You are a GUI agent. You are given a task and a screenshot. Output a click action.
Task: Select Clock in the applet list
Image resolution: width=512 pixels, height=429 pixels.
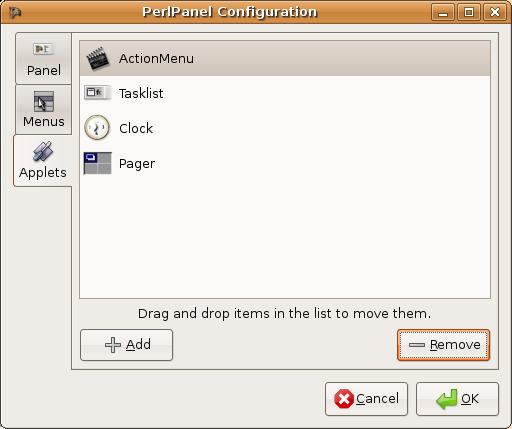(x=285, y=128)
